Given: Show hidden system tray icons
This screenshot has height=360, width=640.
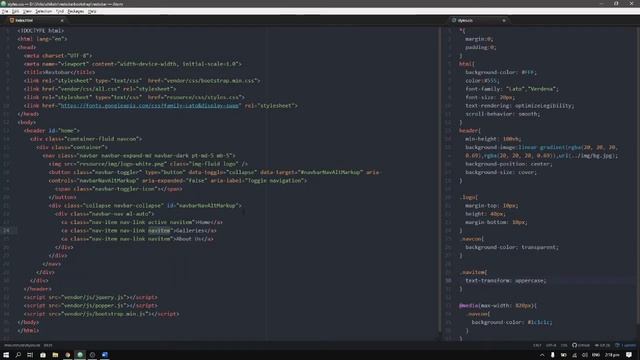Looking at the screenshot, I should click(542, 355).
